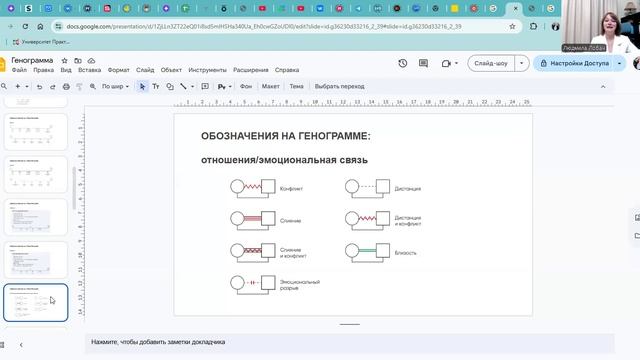
Task: Click the Генограмма document title
Action: point(32,60)
